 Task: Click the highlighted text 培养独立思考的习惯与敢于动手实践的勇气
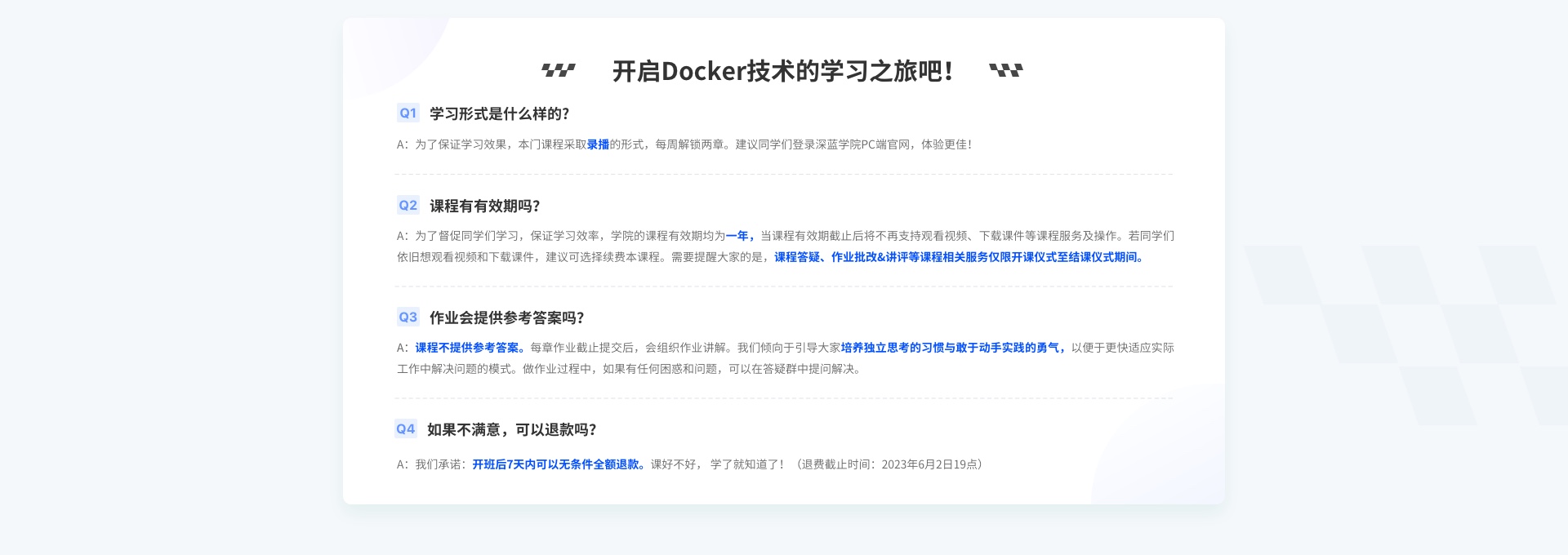click(x=950, y=348)
